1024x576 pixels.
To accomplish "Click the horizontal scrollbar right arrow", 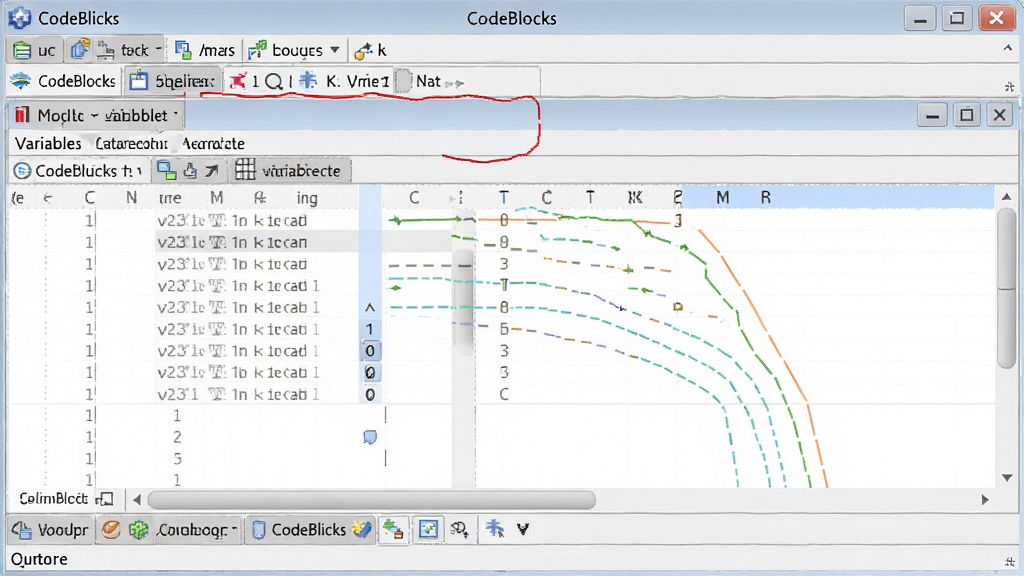I will (x=985, y=500).
